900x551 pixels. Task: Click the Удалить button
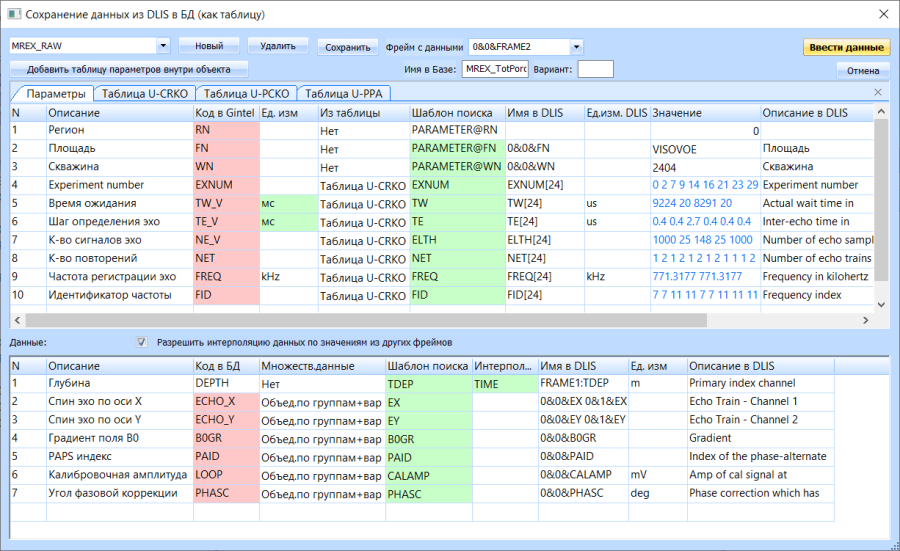pyautogui.click(x=278, y=46)
